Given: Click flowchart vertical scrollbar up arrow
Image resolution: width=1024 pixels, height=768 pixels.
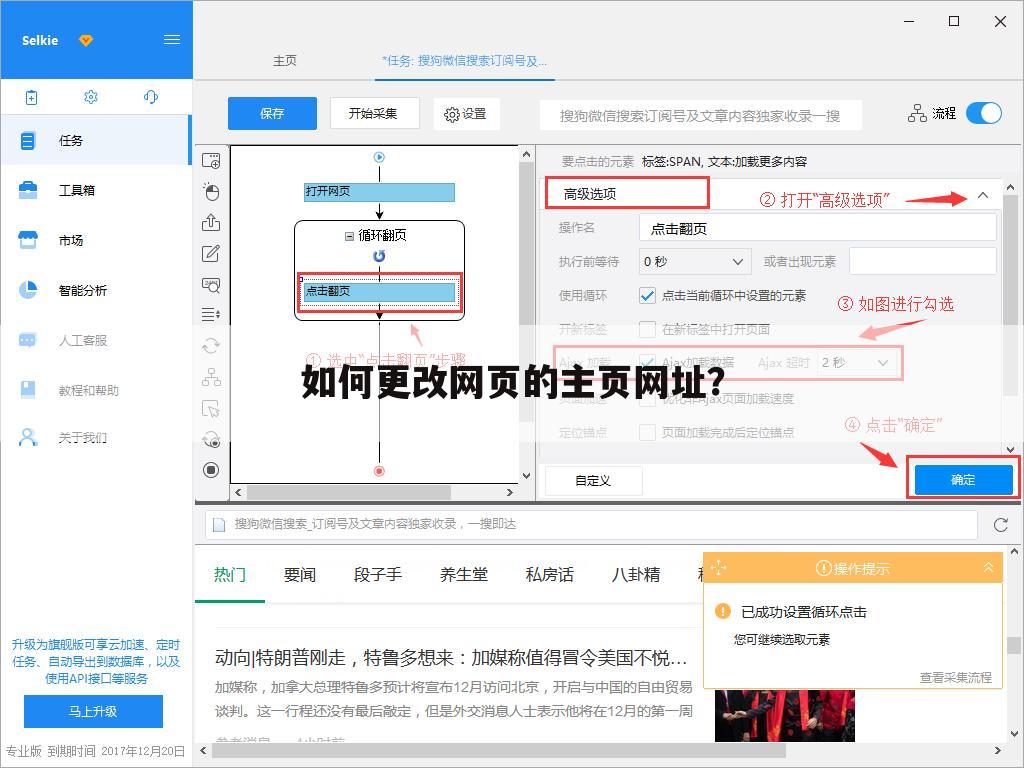Looking at the screenshot, I should click(x=526, y=155).
